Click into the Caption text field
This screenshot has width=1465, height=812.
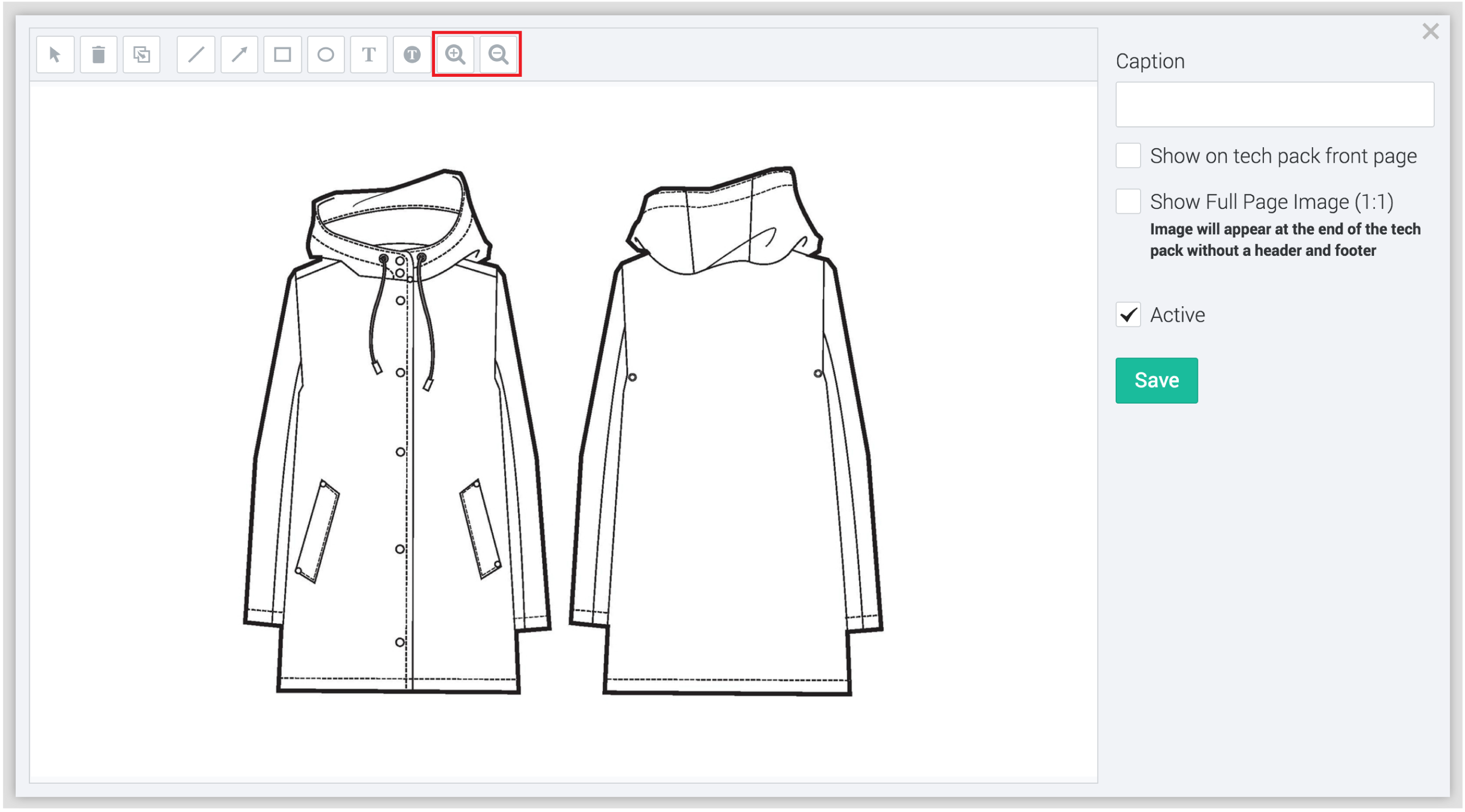click(1275, 105)
